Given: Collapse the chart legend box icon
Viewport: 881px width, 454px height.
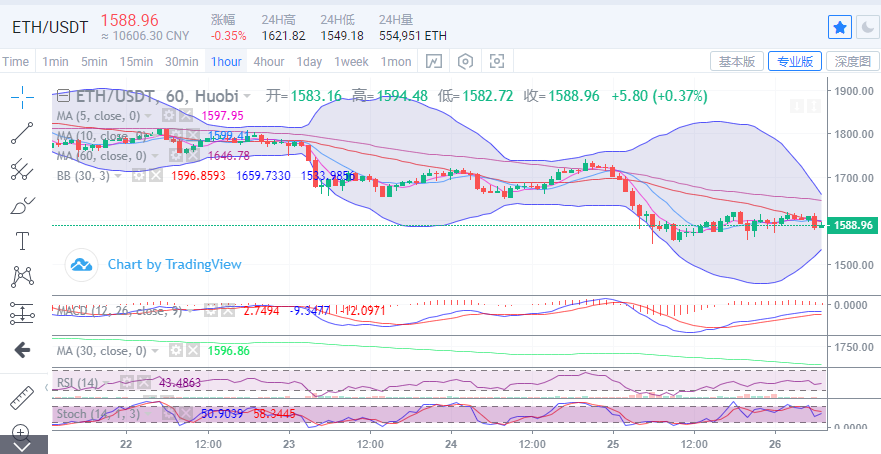Looking at the screenshot, I should point(63,96).
